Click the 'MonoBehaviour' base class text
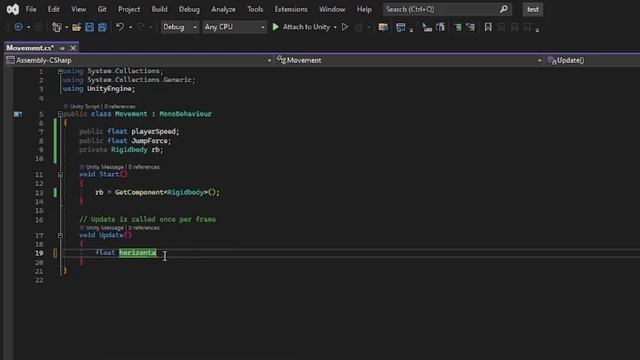This screenshot has width=640, height=360. point(186,114)
